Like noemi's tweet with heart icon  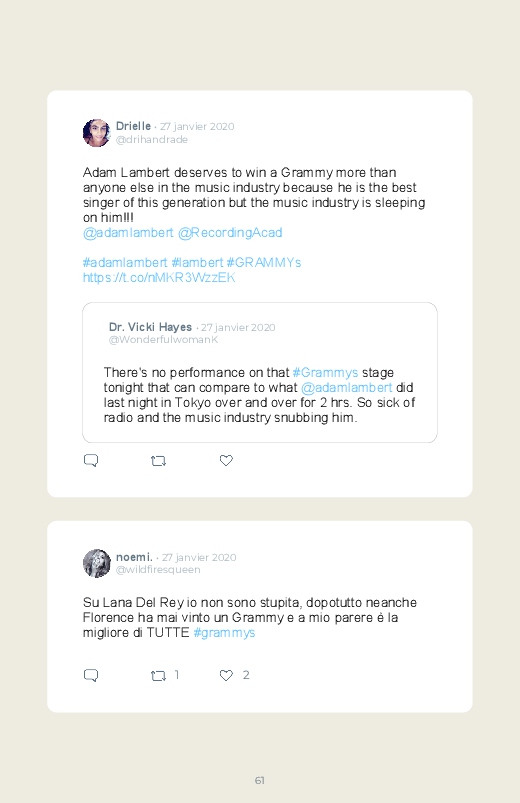226,675
